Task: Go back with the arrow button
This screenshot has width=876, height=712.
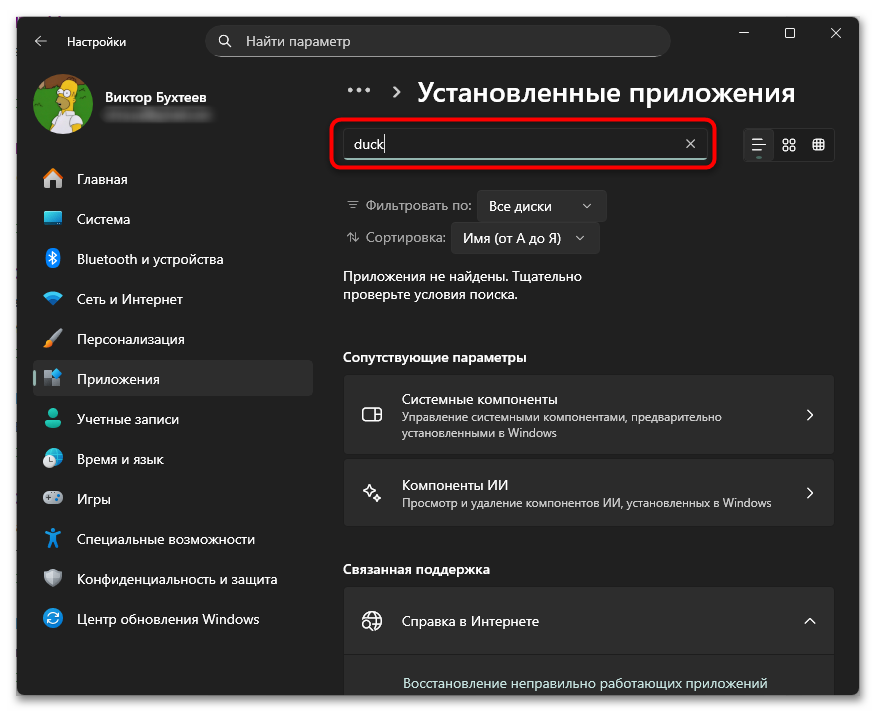Action: tap(40, 41)
